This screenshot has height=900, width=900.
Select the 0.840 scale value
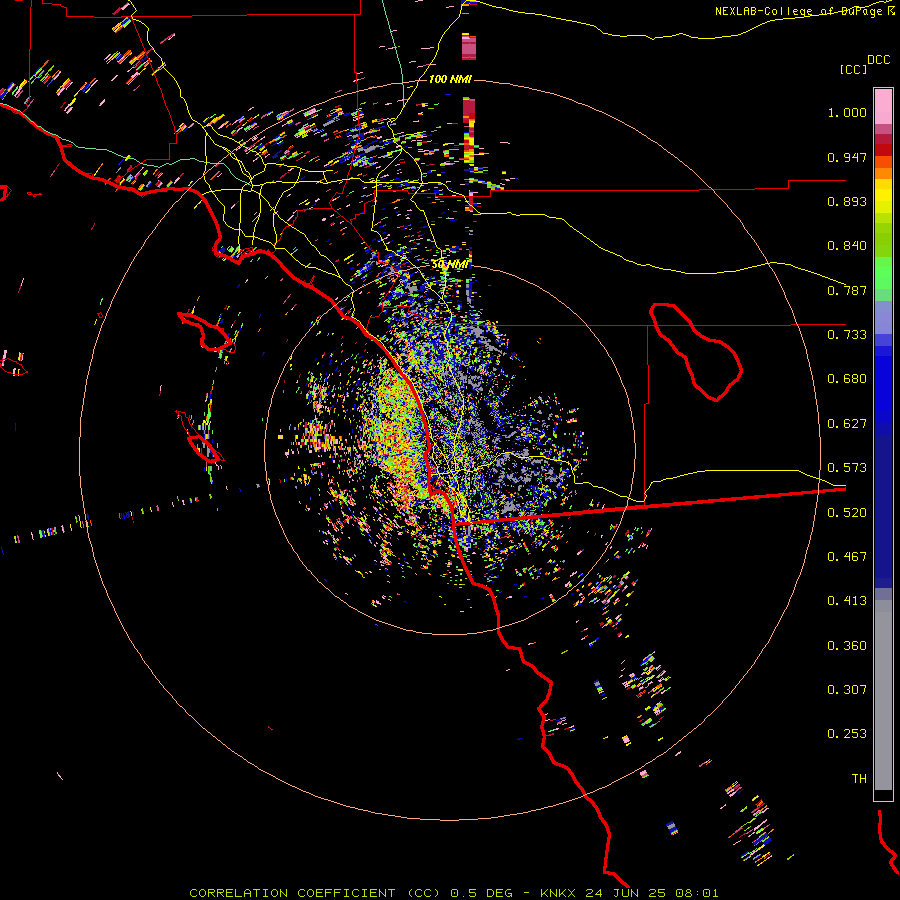pos(847,246)
